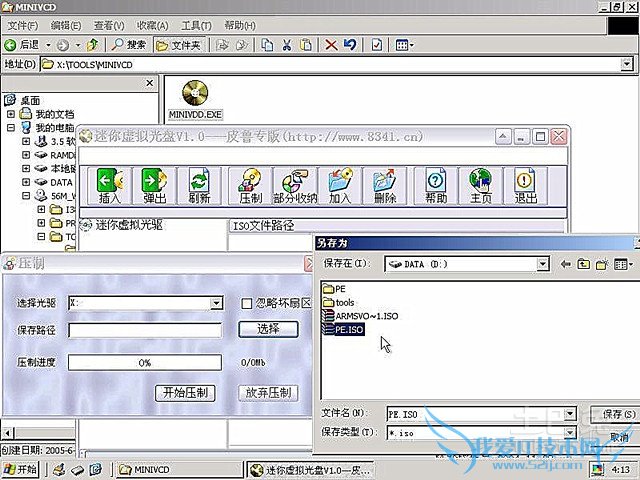This screenshot has width=640, height=480.
Task: Click the 开始压制 button
Action: (x=185, y=393)
